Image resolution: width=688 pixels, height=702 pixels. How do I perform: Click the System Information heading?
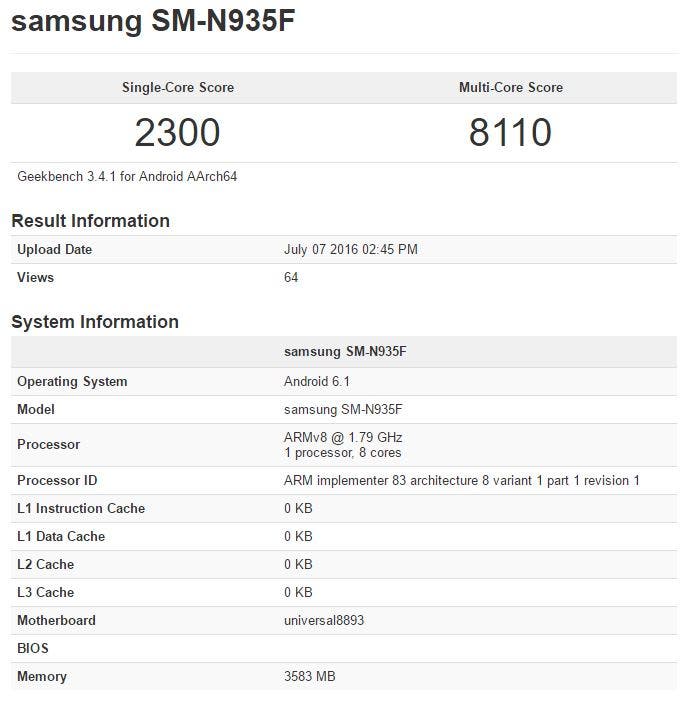tap(95, 322)
